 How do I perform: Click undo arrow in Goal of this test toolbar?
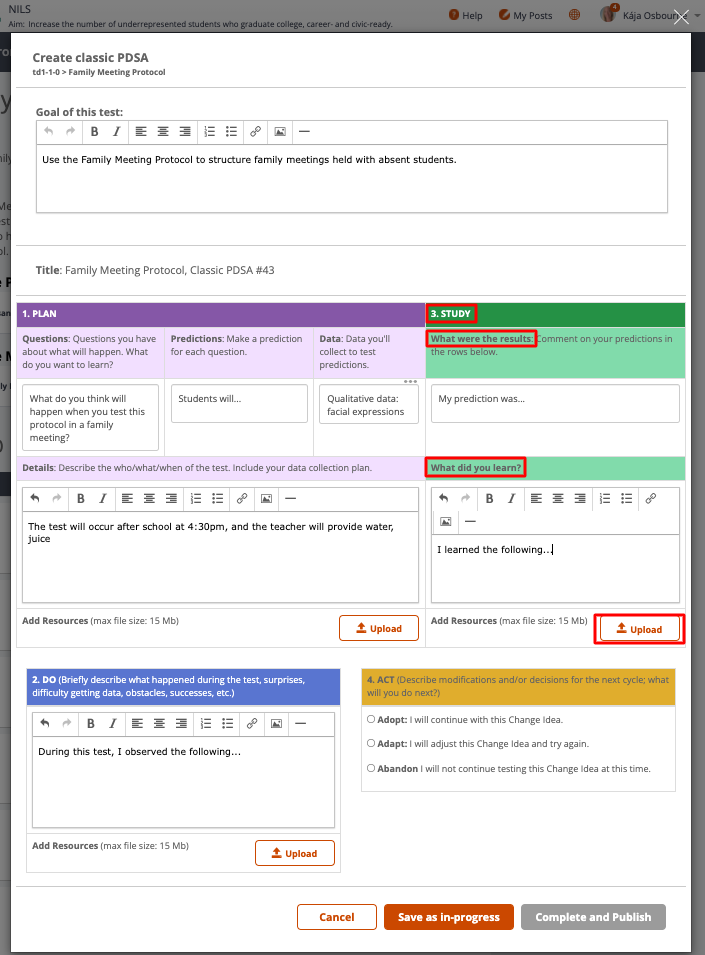(49, 132)
